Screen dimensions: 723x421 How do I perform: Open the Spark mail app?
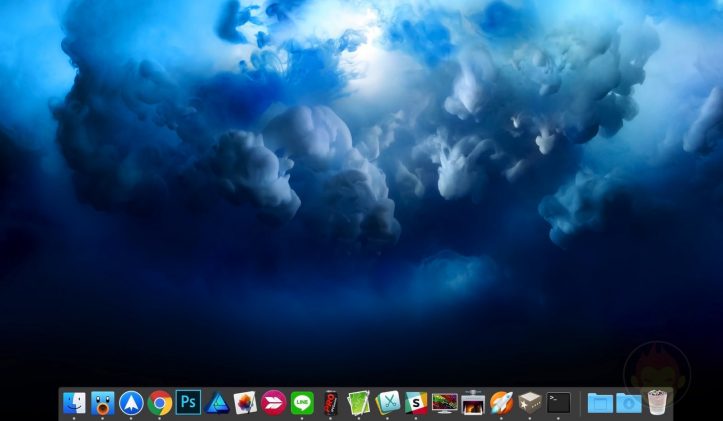(131, 403)
